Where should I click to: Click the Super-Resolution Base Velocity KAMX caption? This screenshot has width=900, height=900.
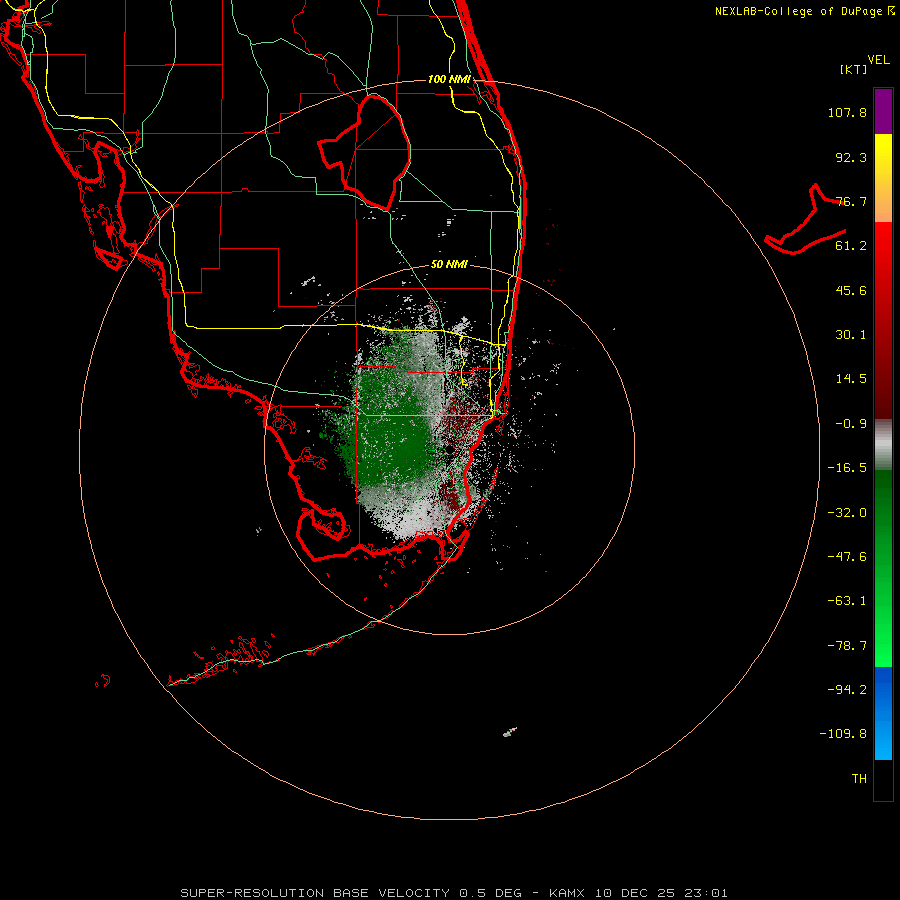454,893
